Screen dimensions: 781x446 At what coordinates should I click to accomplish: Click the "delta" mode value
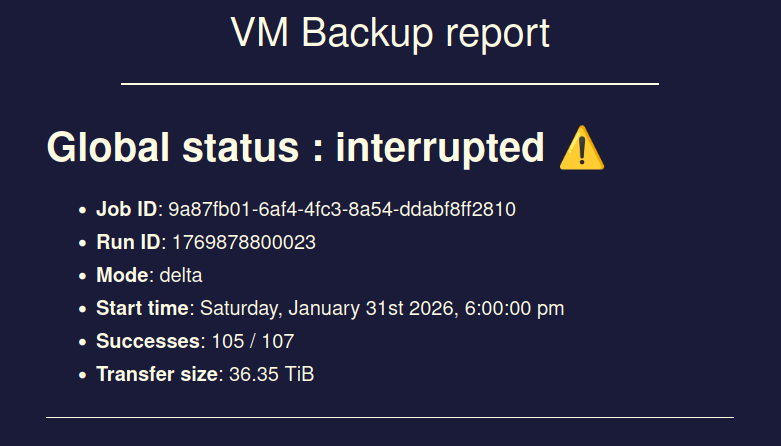coord(181,275)
